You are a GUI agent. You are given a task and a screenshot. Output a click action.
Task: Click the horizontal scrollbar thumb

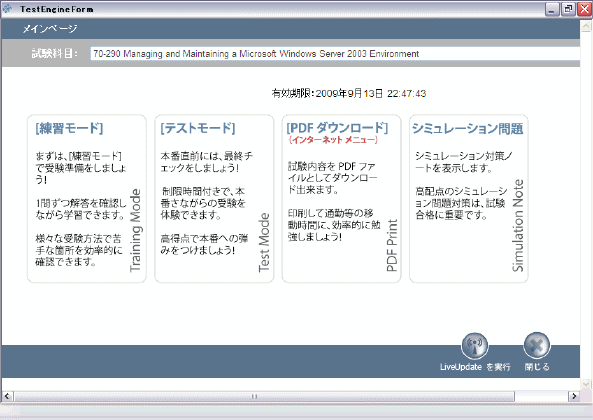click(x=264, y=396)
